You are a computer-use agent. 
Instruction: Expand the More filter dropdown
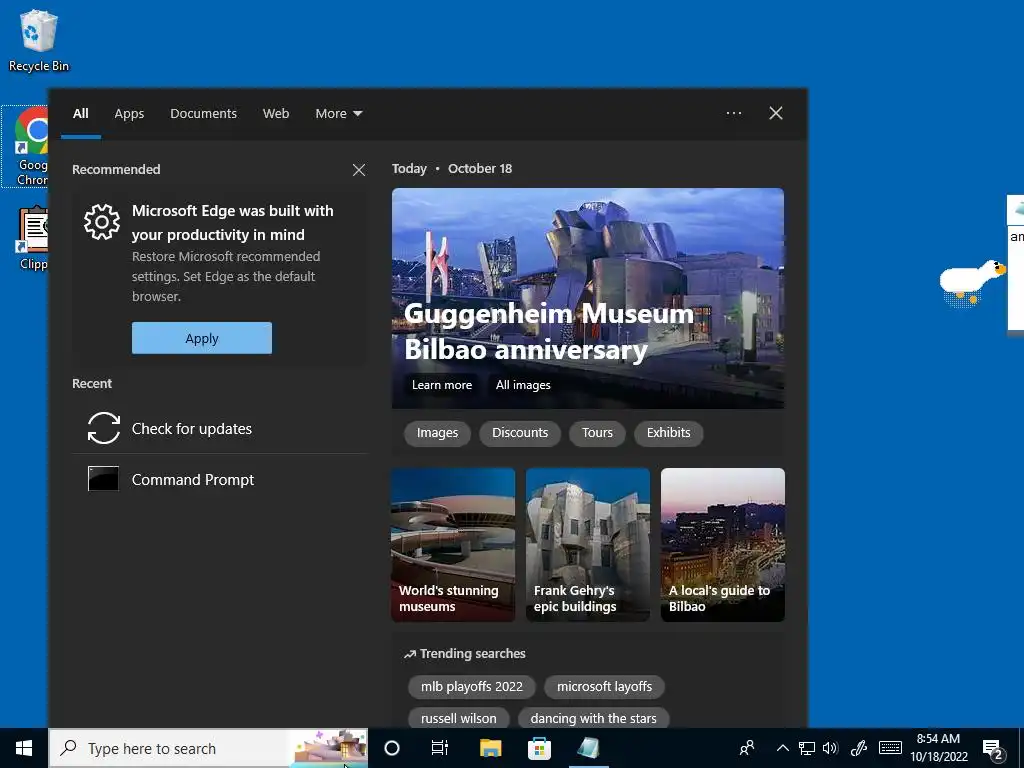point(338,114)
